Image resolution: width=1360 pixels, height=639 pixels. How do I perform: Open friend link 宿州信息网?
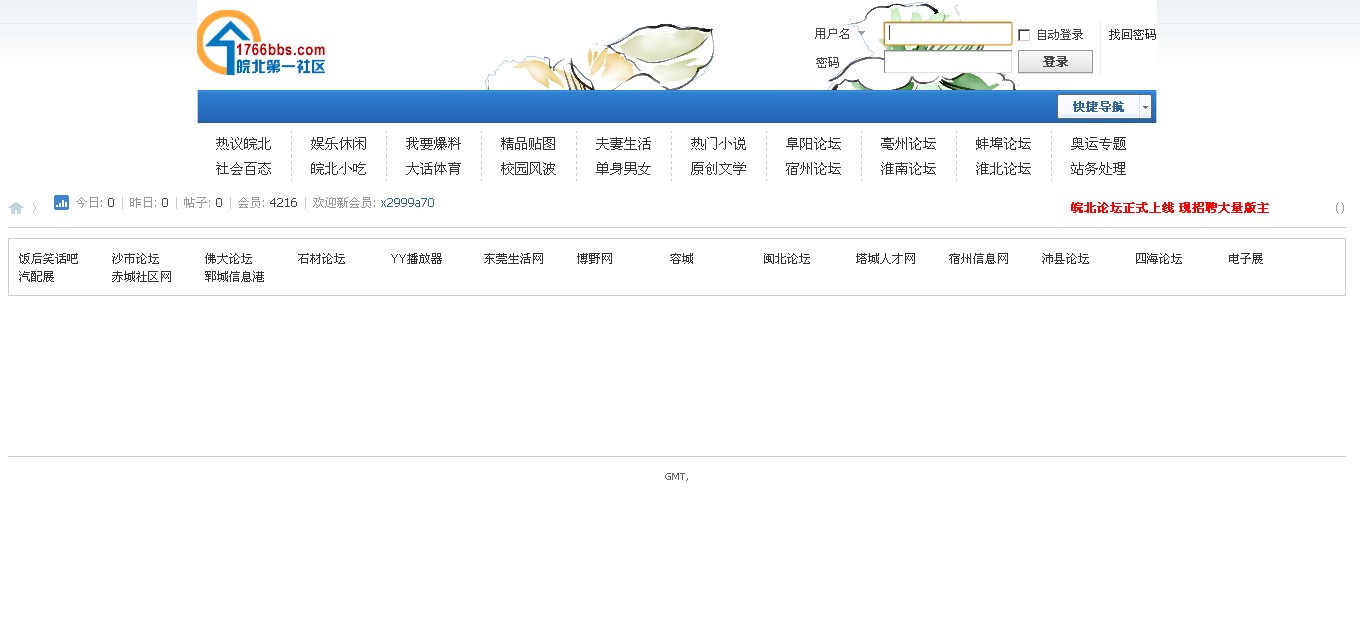[x=978, y=259]
